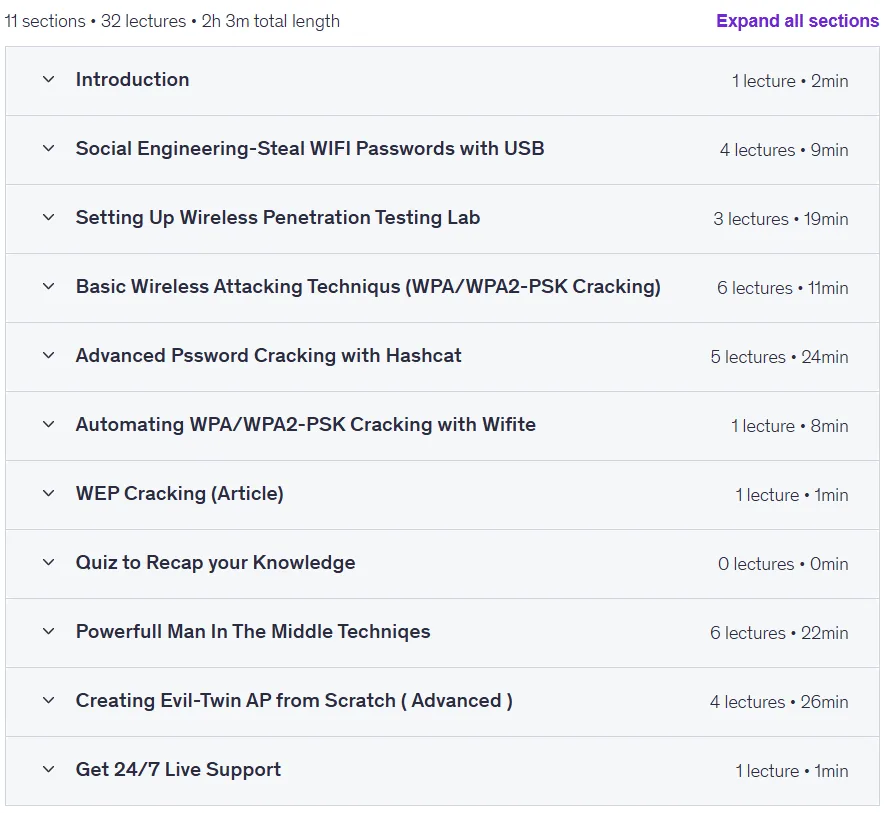Expand Social Engineering-Steal WIFI Passwords chevron
The height and width of the screenshot is (813, 884).
[48, 148]
